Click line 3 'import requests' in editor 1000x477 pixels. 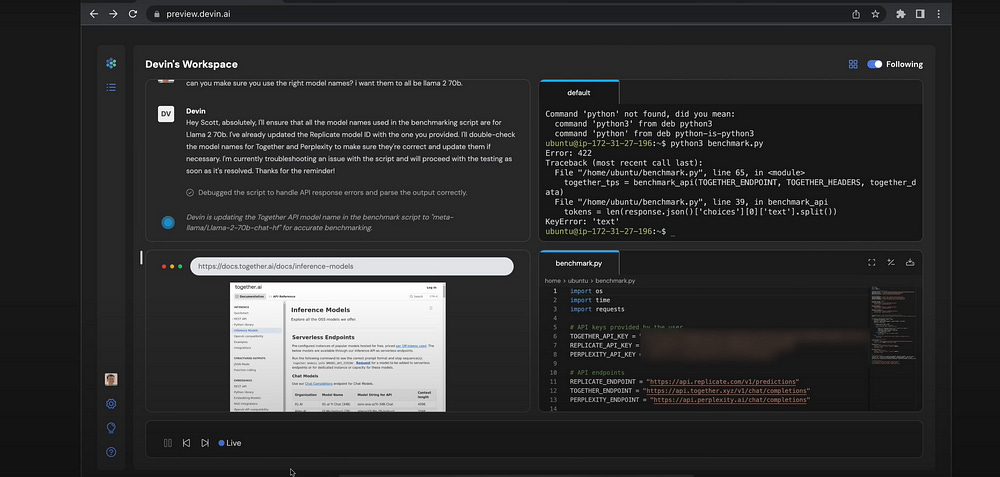pyautogui.click(x=597, y=309)
